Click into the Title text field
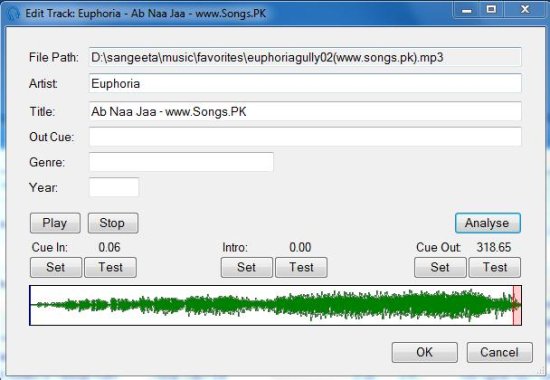Screen dimensions: 550x380 tap(305, 111)
